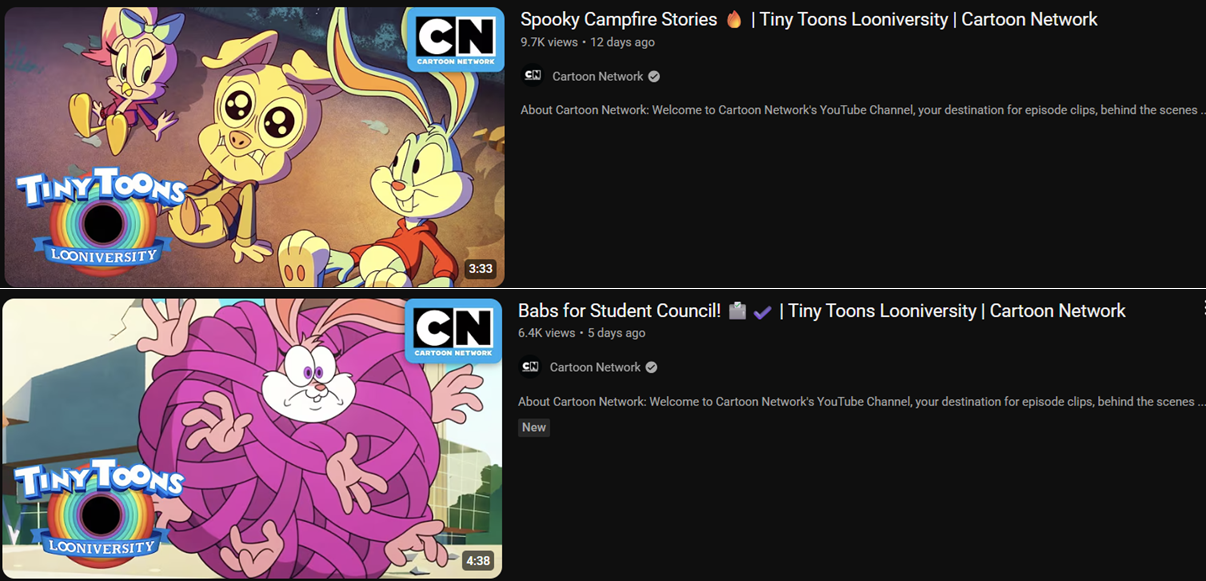
Task: Click the New badge under Babs video
Action: point(534,427)
